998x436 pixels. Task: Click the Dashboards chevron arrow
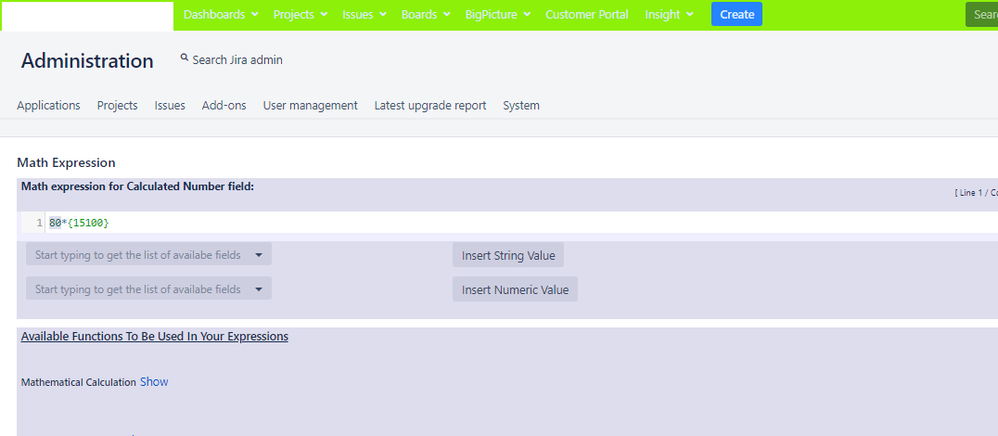coord(255,15)
